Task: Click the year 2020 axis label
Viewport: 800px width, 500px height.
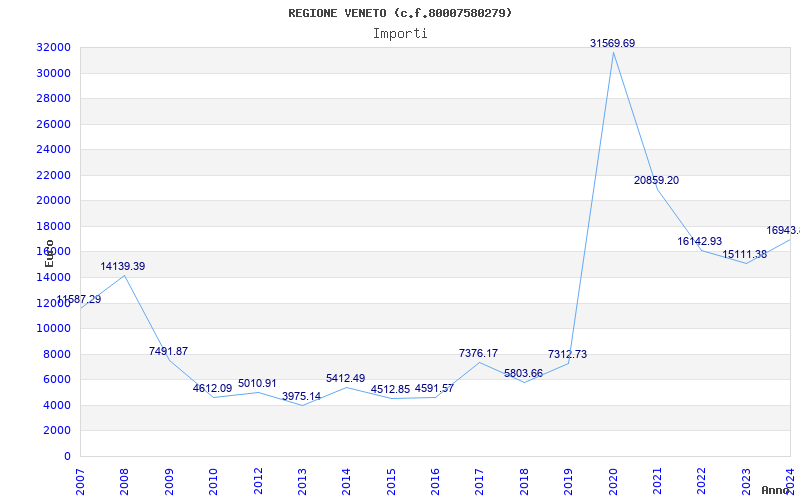Action: coord(613,482)
